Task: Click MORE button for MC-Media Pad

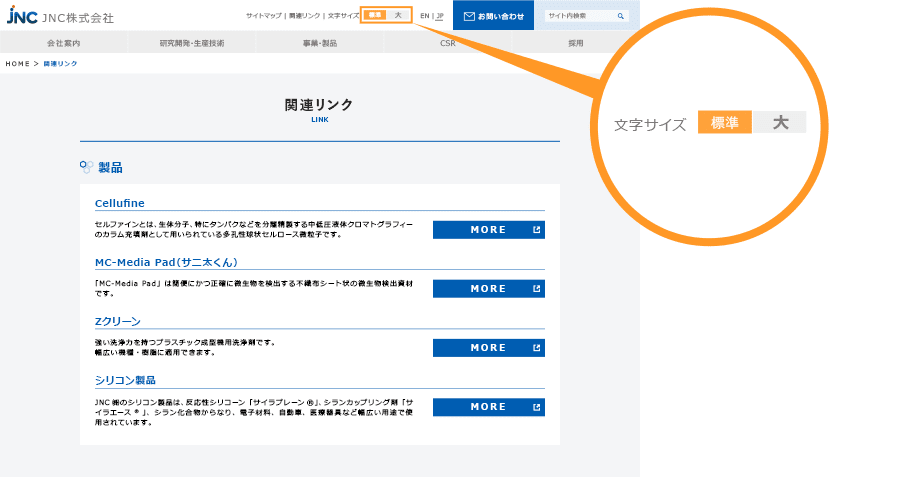Action: pos(488,288)
